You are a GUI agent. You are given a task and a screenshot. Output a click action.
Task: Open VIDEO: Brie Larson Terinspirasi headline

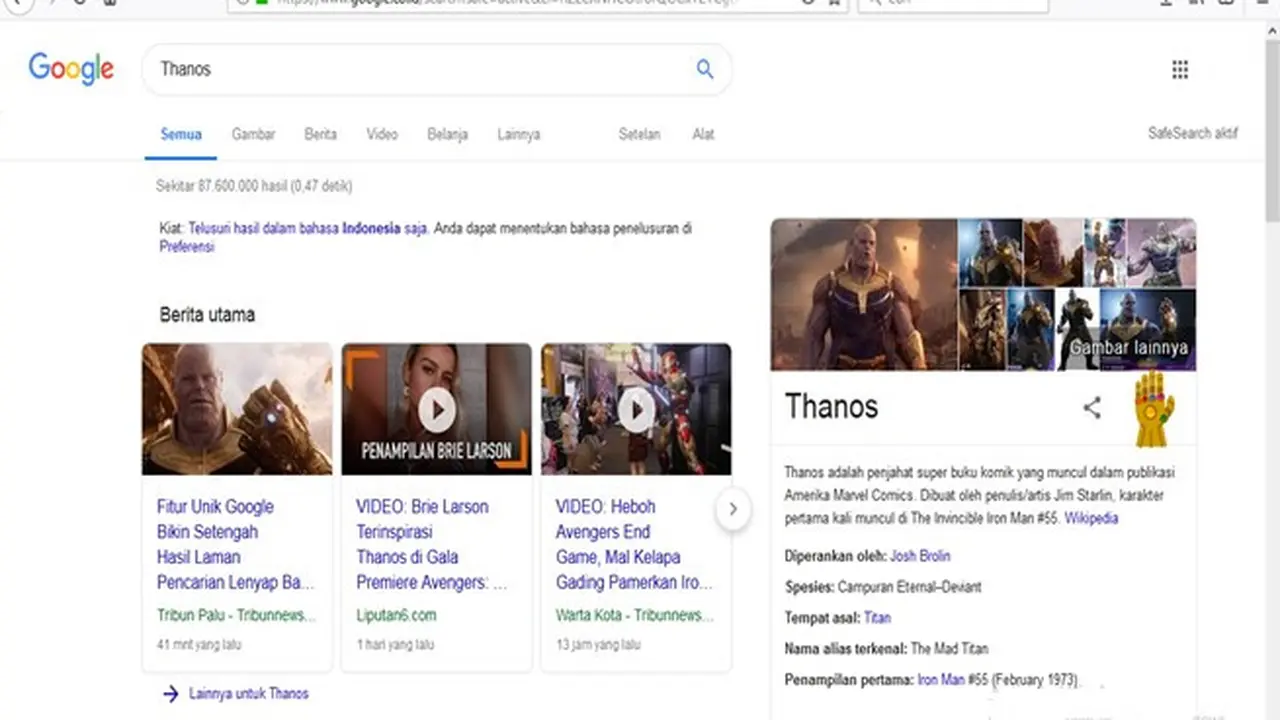(432, 545)
